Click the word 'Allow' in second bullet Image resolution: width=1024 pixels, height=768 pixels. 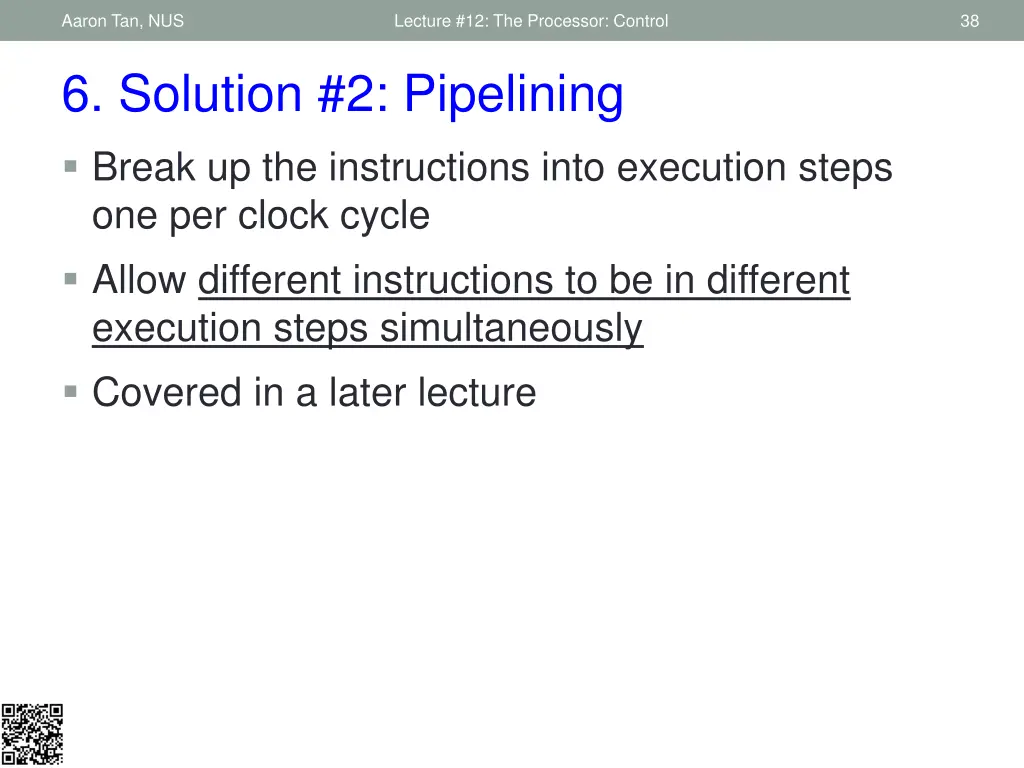point(139,280)
